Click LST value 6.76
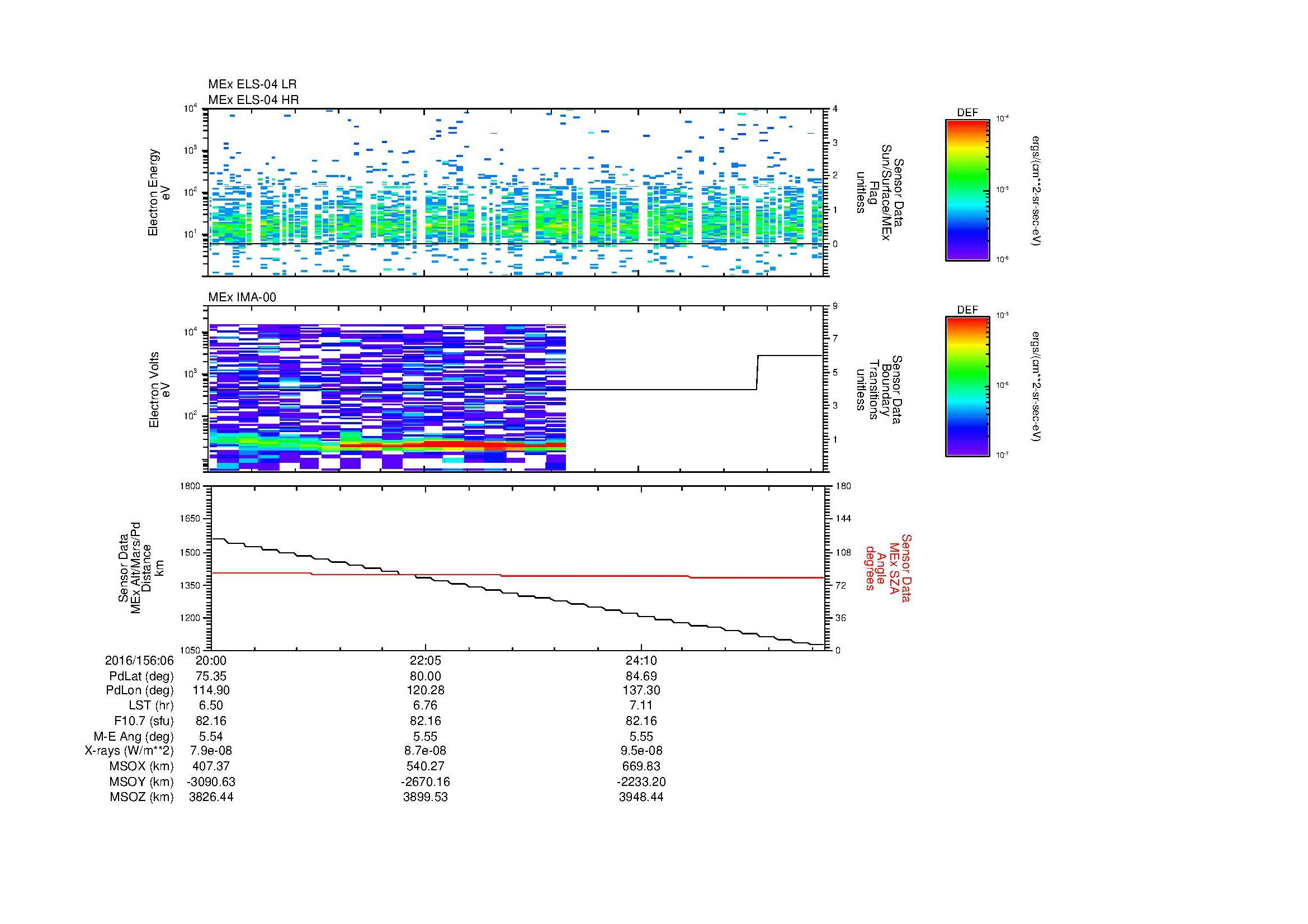 [x=426, y=706]
